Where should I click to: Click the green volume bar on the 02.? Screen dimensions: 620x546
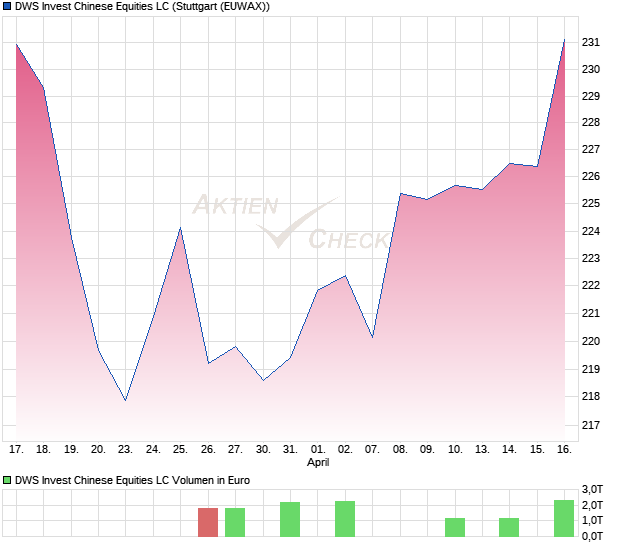(x=345, y=519)
